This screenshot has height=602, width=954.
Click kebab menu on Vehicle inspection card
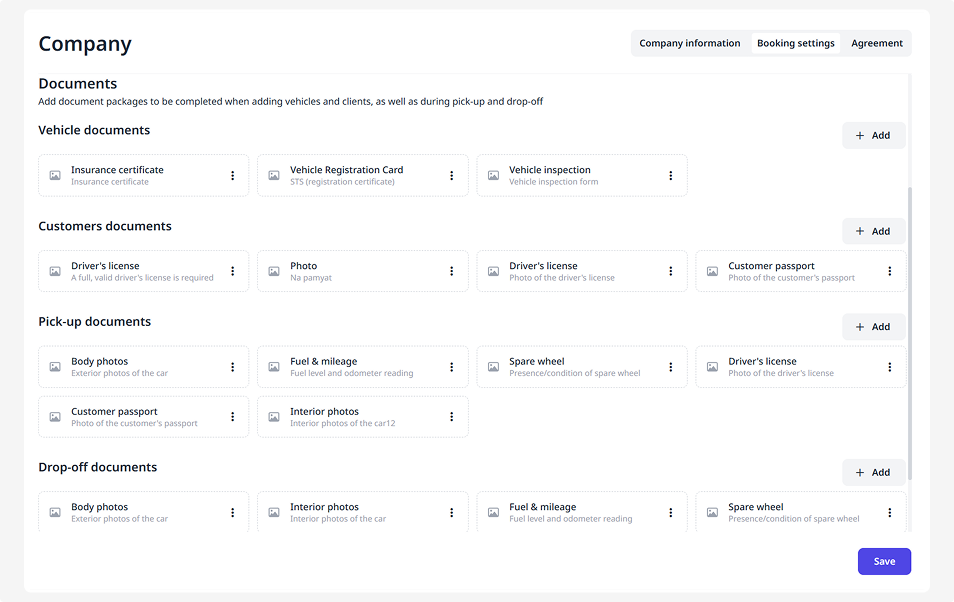click(671, 176)
